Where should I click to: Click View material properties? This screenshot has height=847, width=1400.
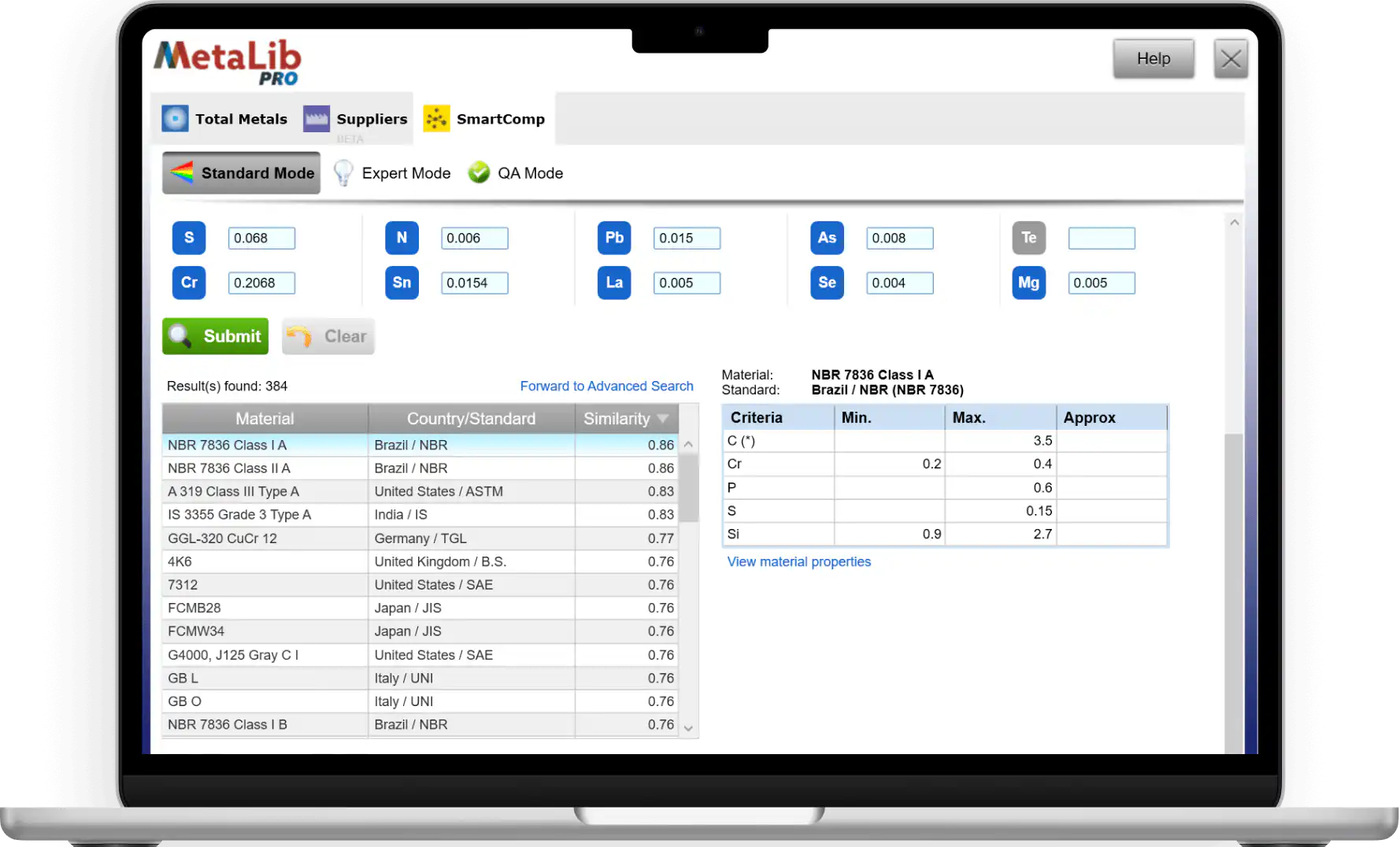[798, 561]
